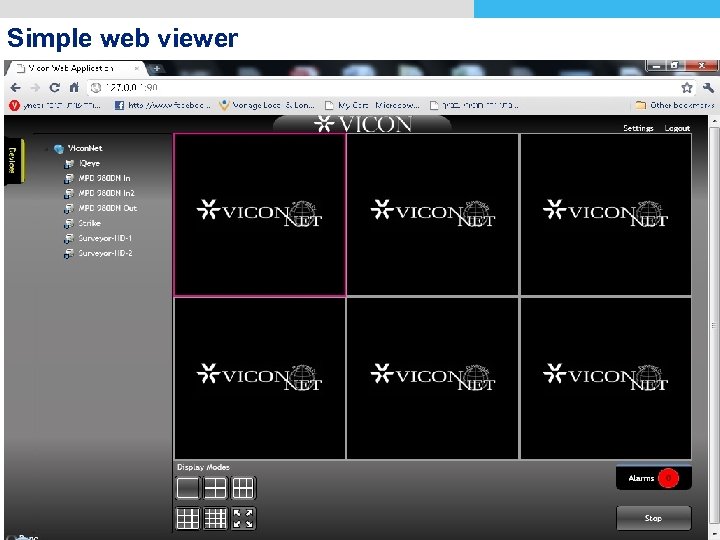Click the Surveyor-HD-1 camera icon
Viewport: 720px width, 540px height.
click(69, 238)
